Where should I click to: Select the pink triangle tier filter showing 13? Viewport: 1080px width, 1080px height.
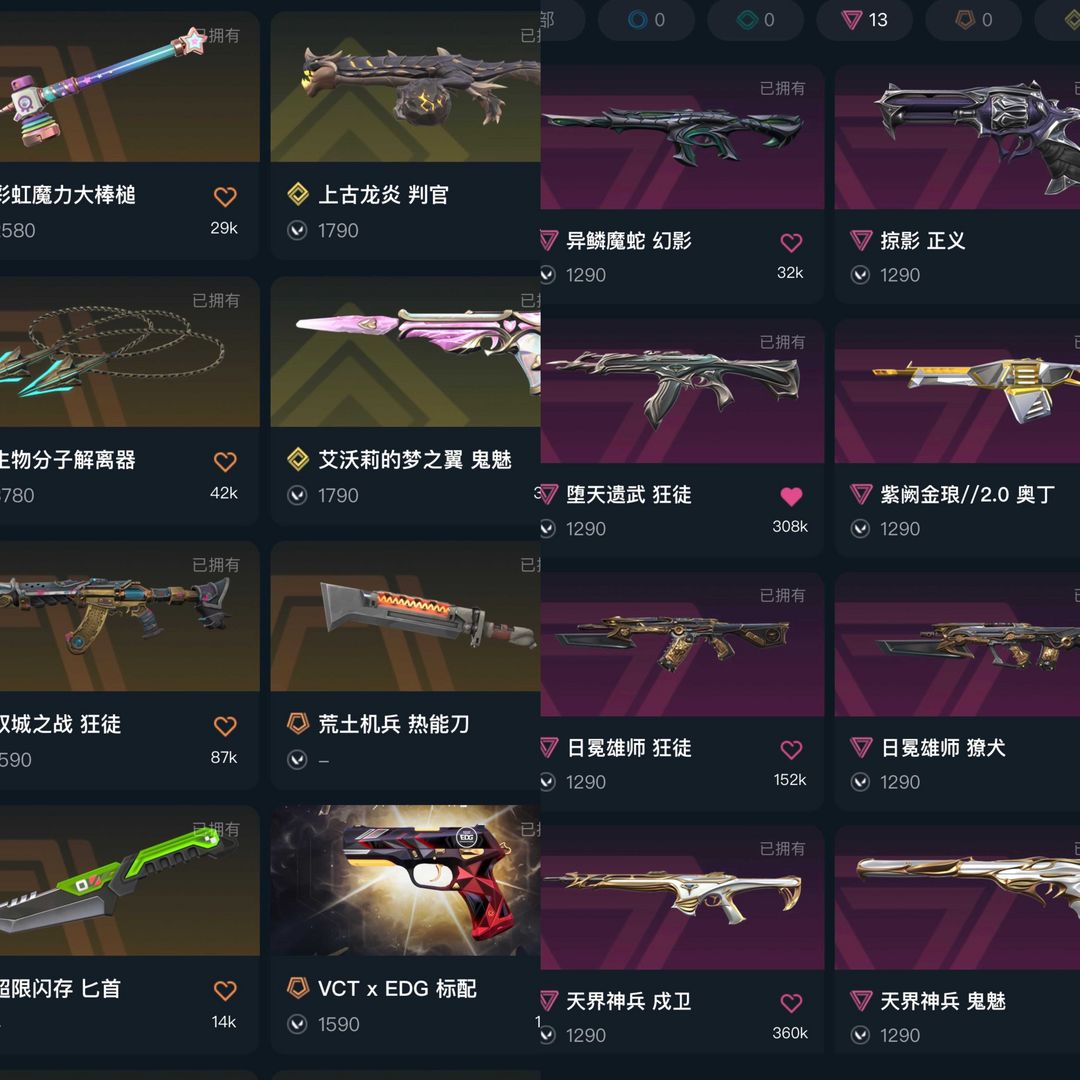click(x=864, y=20)
